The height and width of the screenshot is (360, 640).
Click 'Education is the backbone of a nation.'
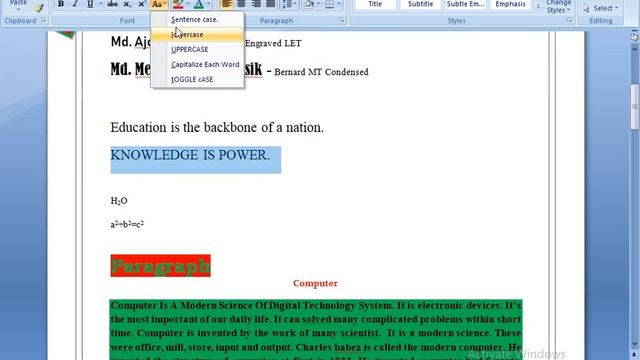click(x=217, y=128)
